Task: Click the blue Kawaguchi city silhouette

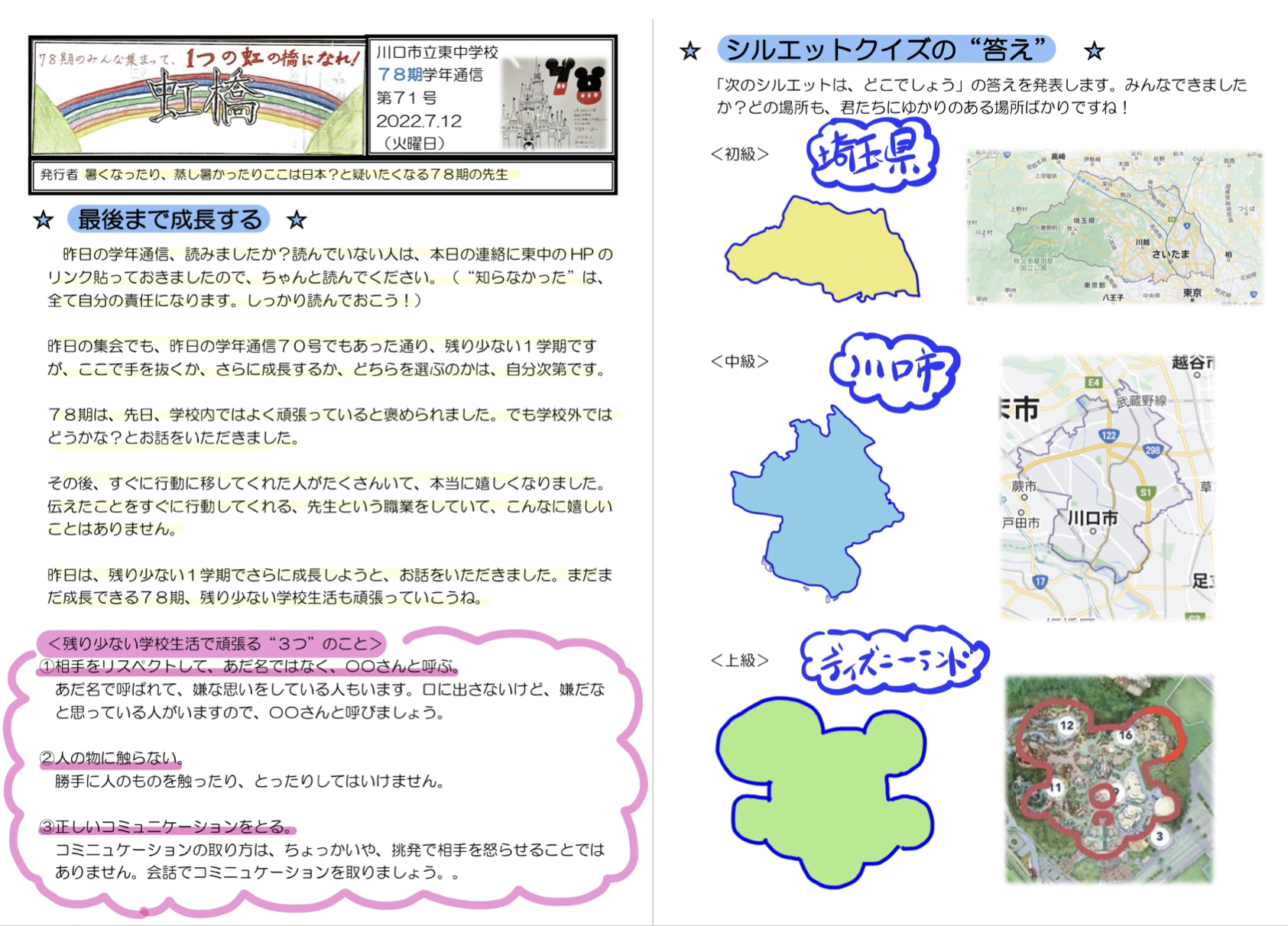Action: [x=817, y=503]
